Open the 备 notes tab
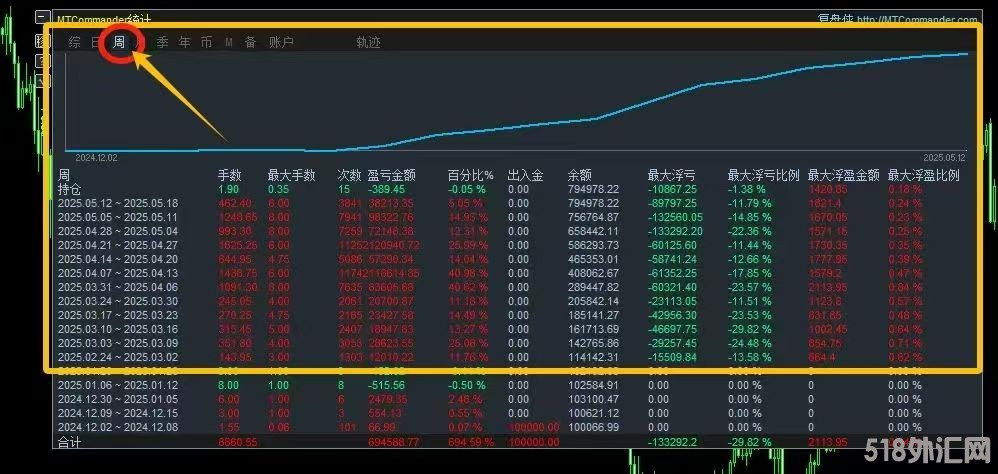 click(250, 43)
